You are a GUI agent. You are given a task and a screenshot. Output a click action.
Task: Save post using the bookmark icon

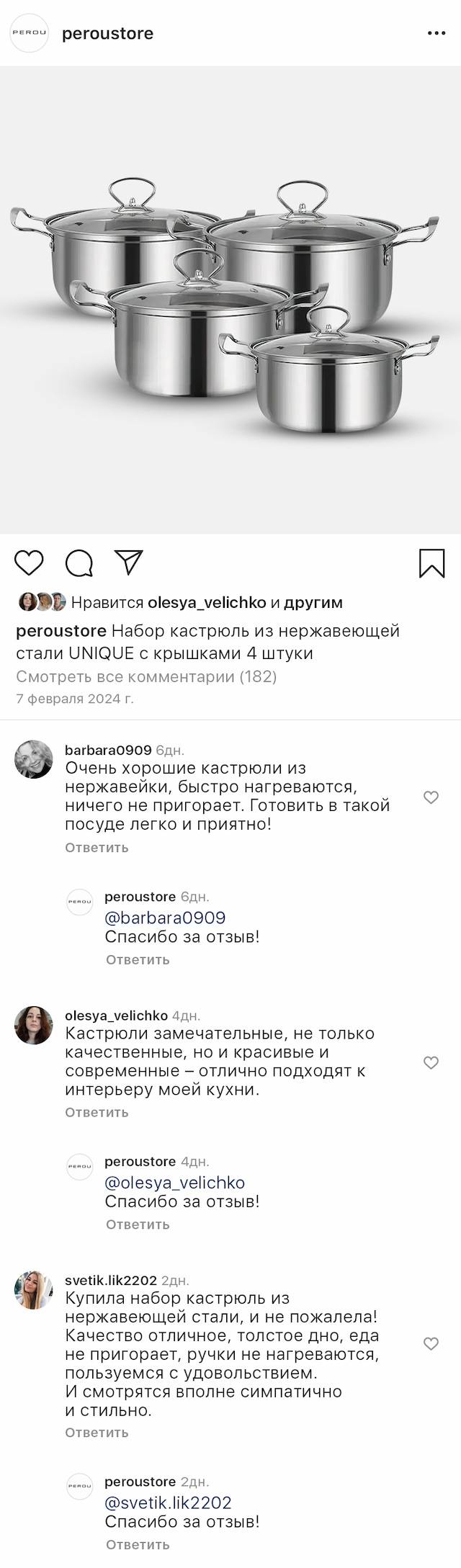432,563
